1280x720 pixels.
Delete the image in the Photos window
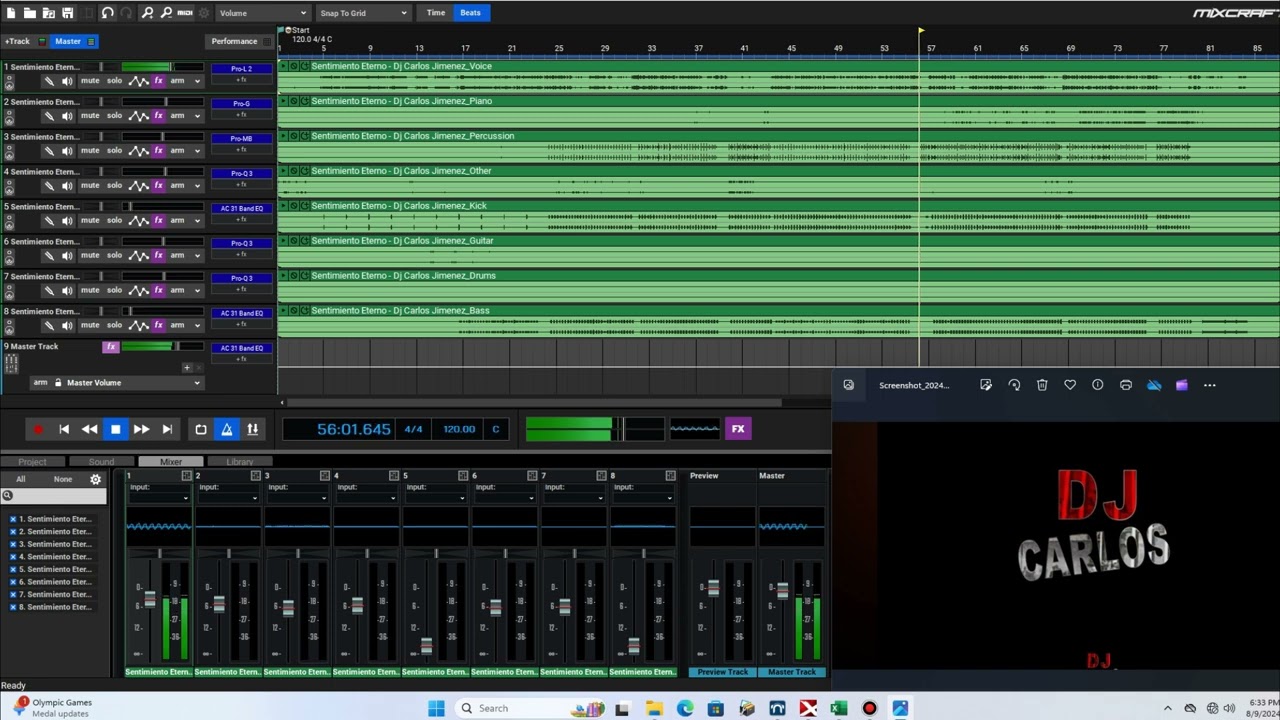tap(1042, 385)
